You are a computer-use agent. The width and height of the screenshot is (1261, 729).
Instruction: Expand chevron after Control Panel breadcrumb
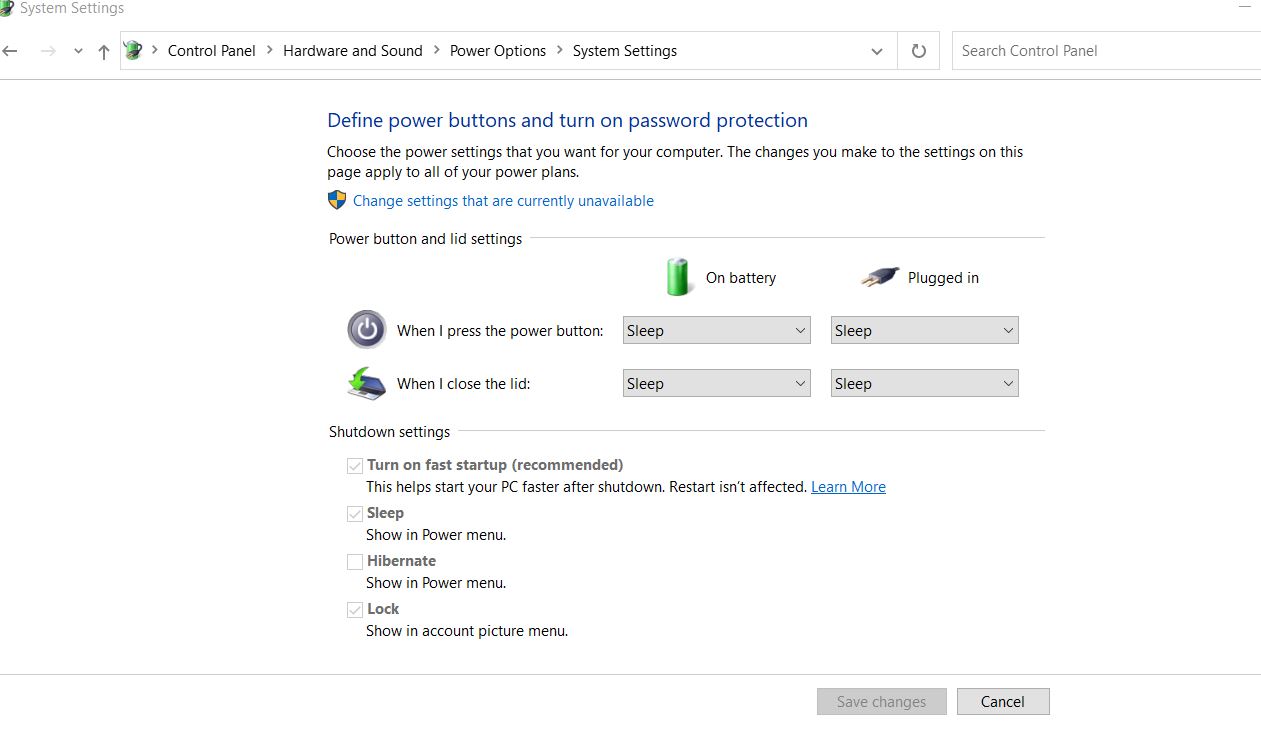270,51
